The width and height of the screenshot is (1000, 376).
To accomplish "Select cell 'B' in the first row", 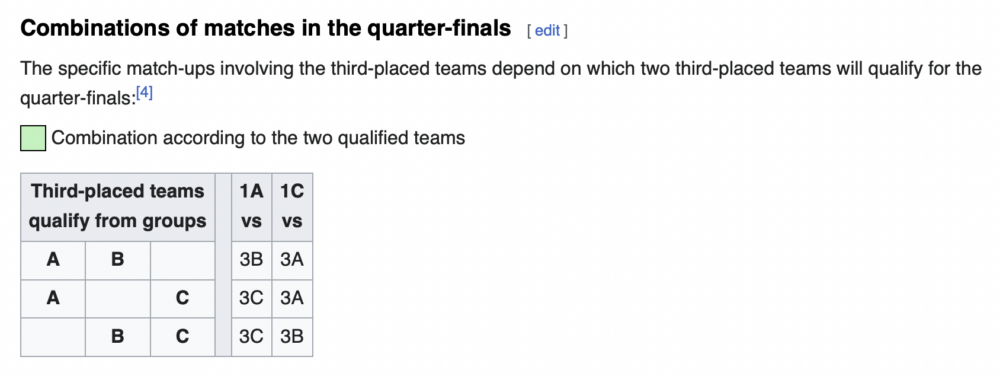I will (x=118, y=260).
